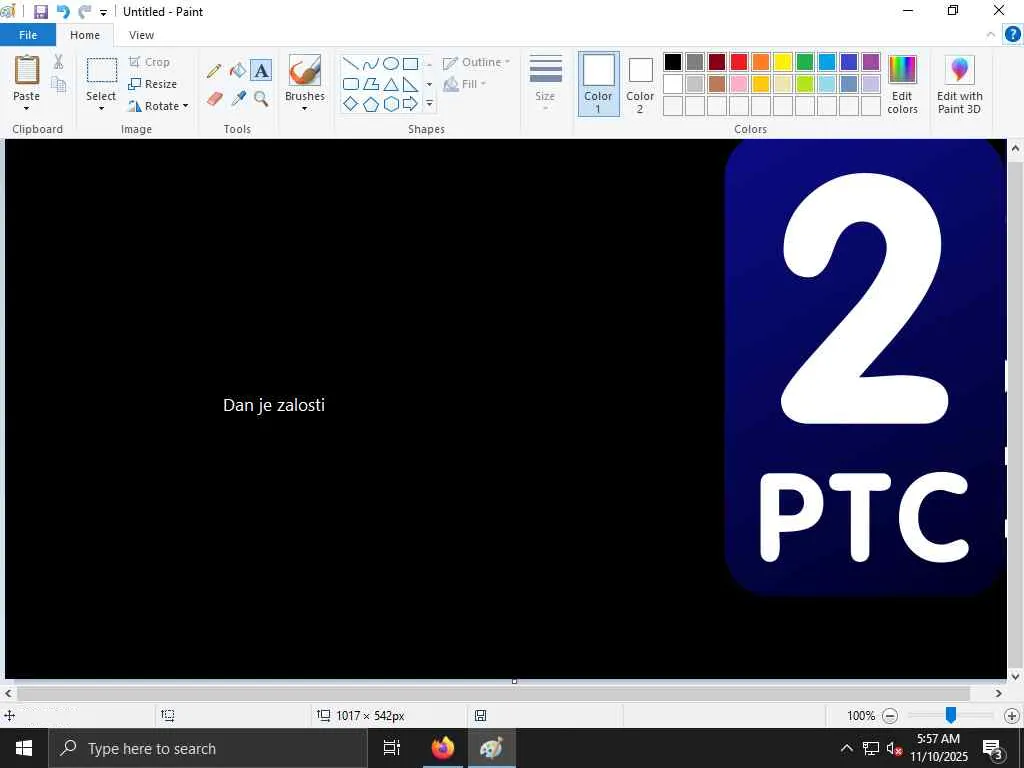Select the Eraser tool
This screenshot has width=1024, height=768.
[214, 99]
